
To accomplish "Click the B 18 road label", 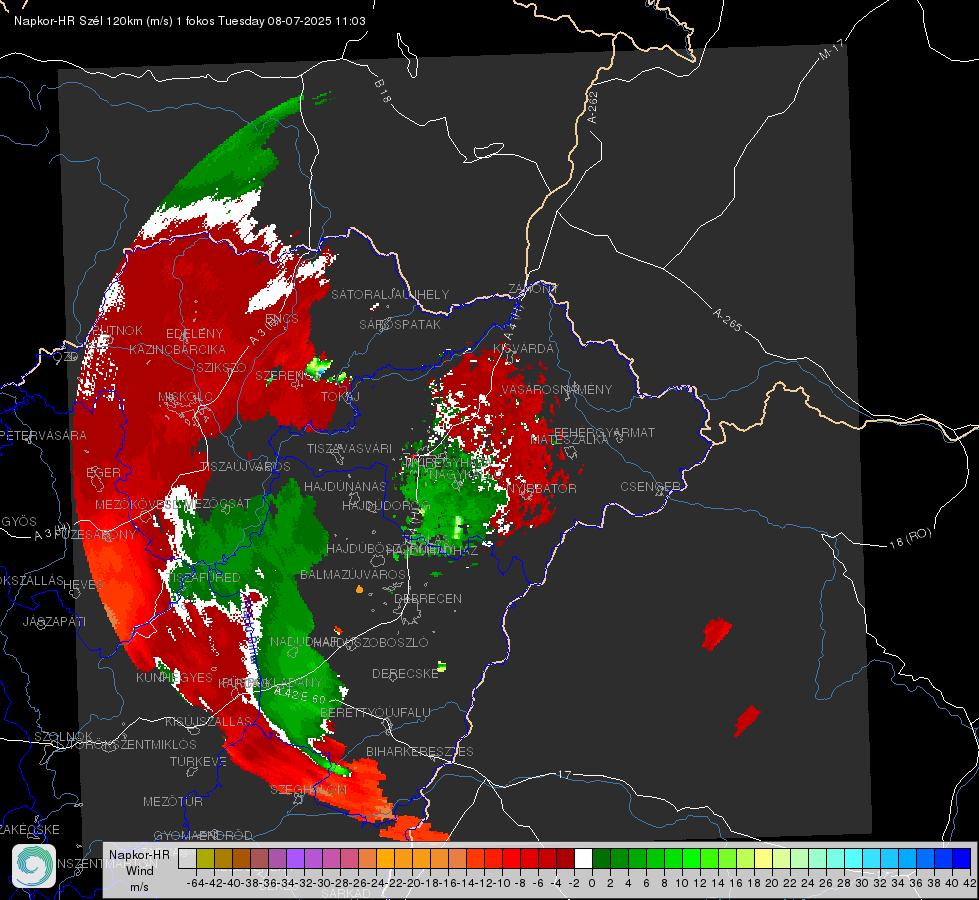I will pos(382,91).
